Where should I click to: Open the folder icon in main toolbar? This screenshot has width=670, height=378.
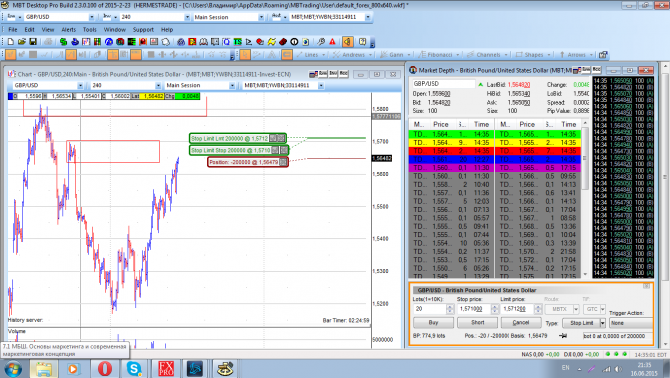(22, 42)
